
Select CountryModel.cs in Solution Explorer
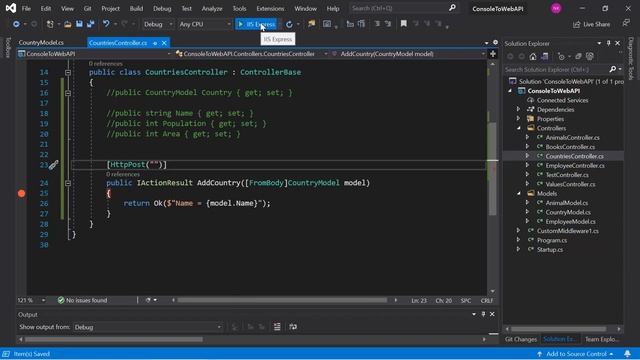click(568, 212)
